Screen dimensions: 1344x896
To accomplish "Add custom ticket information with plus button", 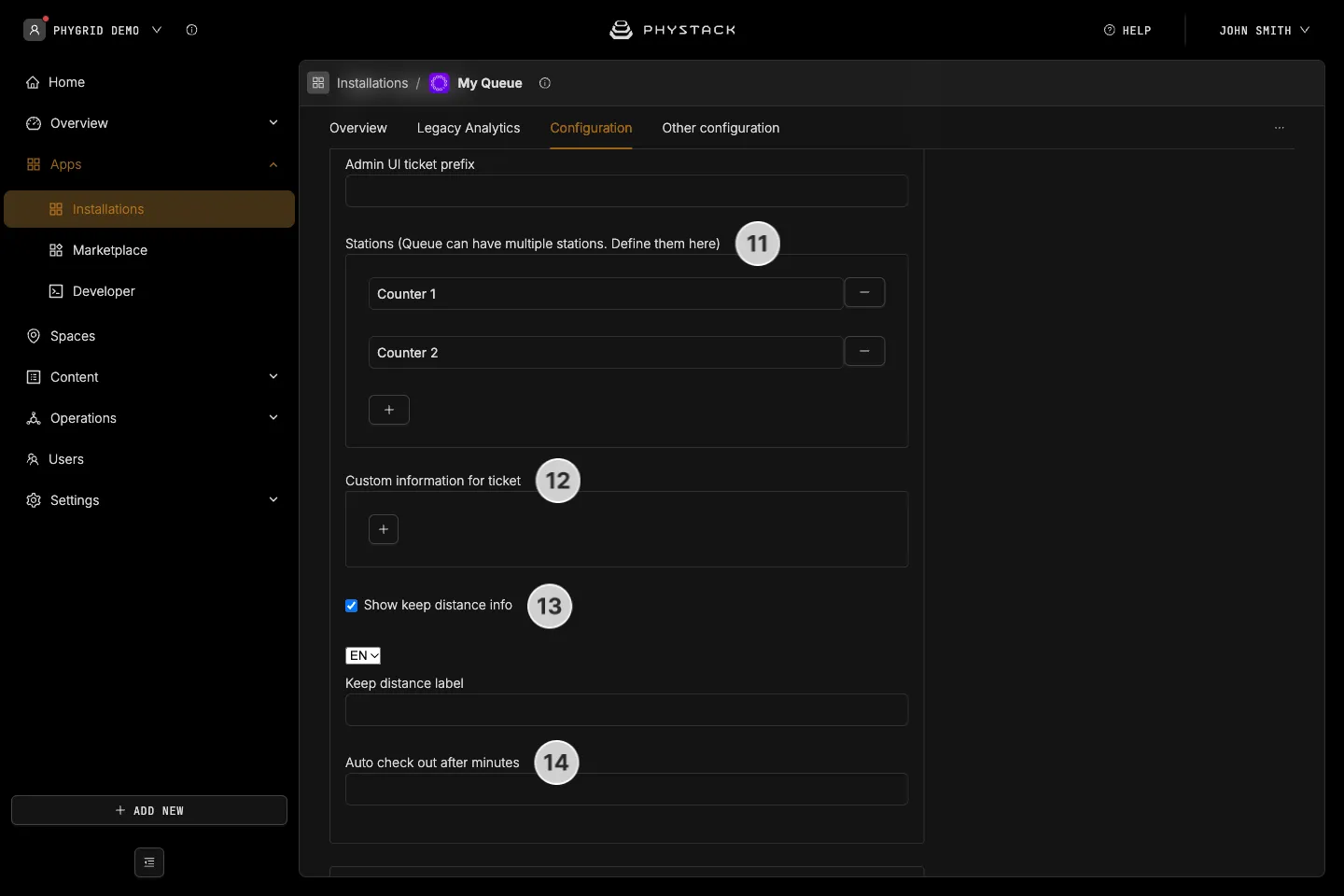I will click(384, 529).
